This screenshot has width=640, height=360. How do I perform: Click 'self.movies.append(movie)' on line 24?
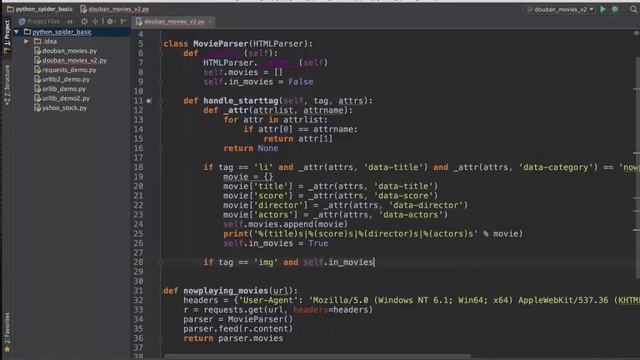click(285, 224)
